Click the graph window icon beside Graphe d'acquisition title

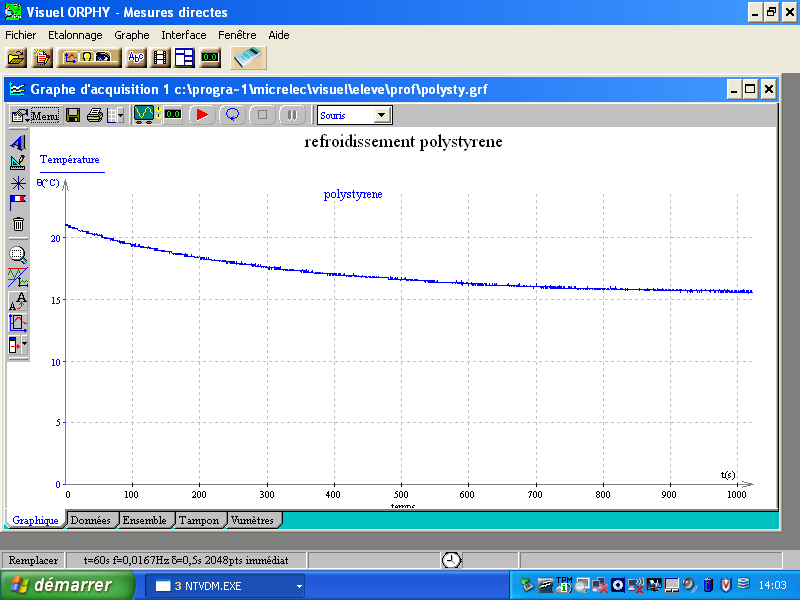(17, 90)
